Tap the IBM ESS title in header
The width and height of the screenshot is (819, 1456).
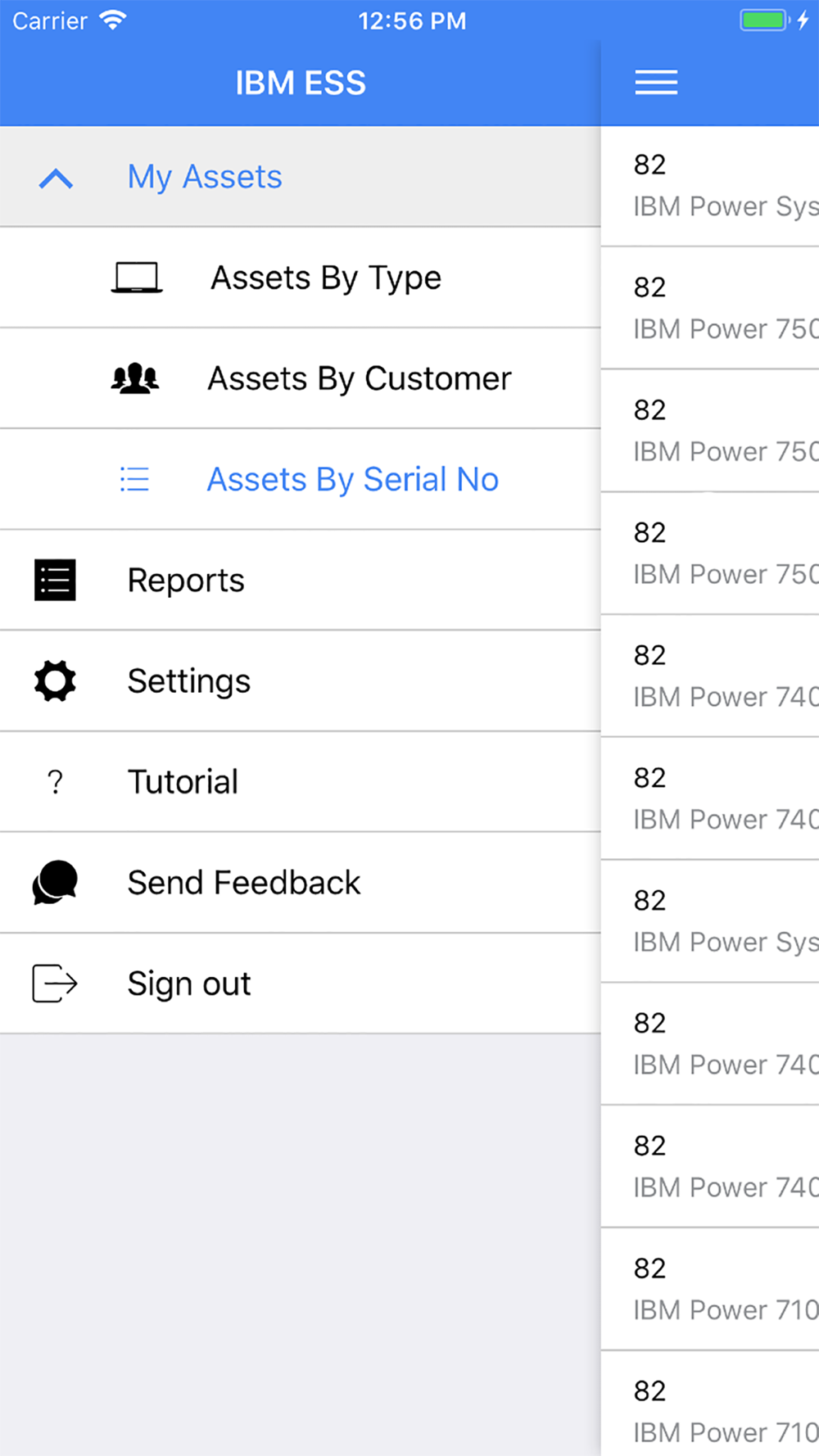(301, 83)
